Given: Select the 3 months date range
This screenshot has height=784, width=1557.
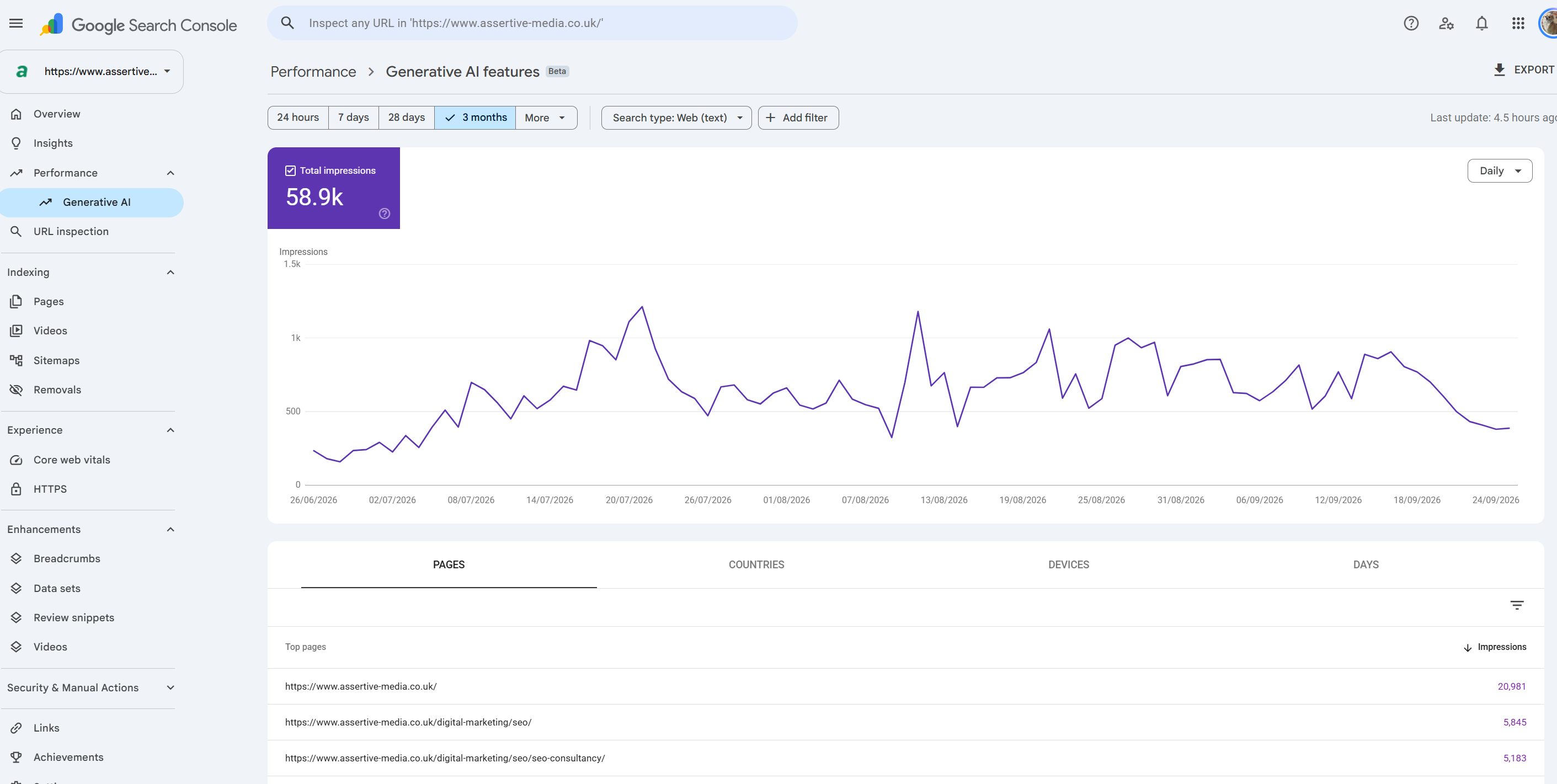Looking at the screenshot, I should (475, 118).
